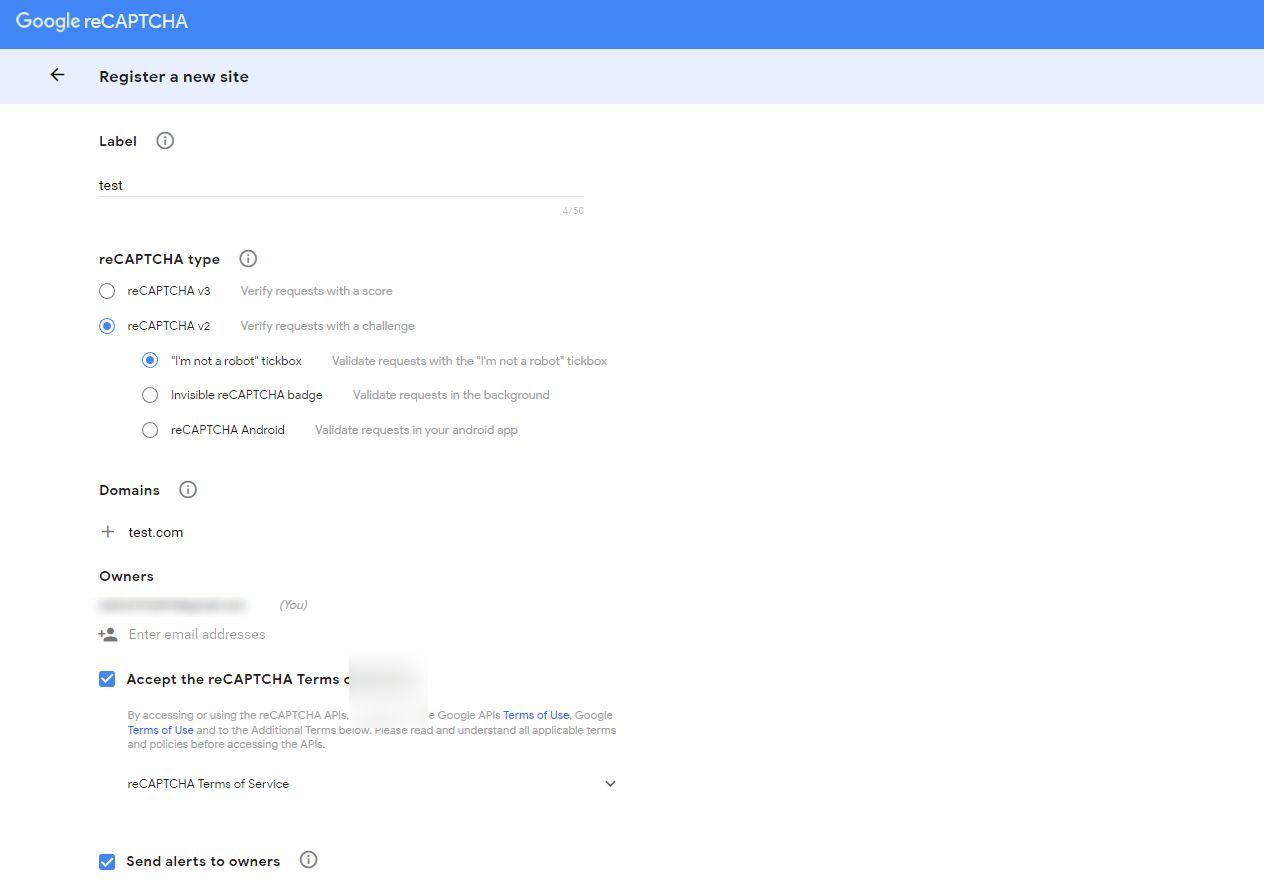
Task: Click the Validate requests in your android app text
Action: pos(417,430)
